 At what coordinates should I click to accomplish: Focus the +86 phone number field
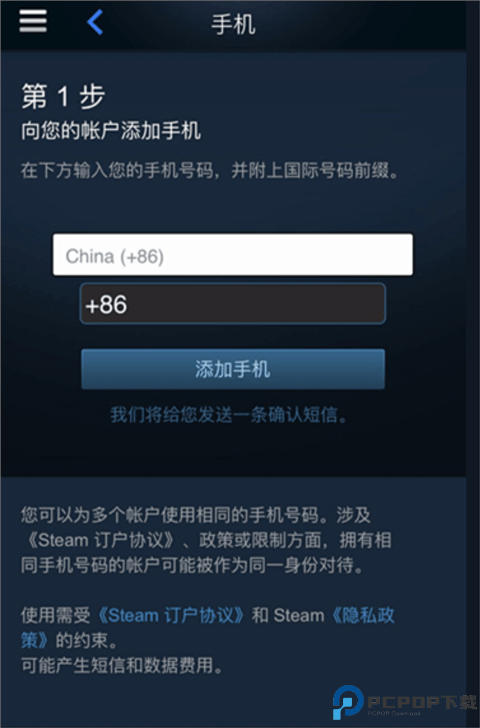coord(233,304)
